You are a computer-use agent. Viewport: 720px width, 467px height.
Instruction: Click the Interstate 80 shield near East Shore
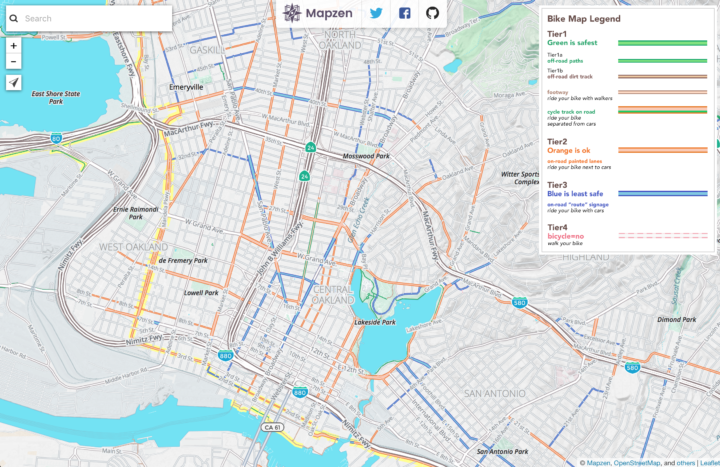pos(56,138)
